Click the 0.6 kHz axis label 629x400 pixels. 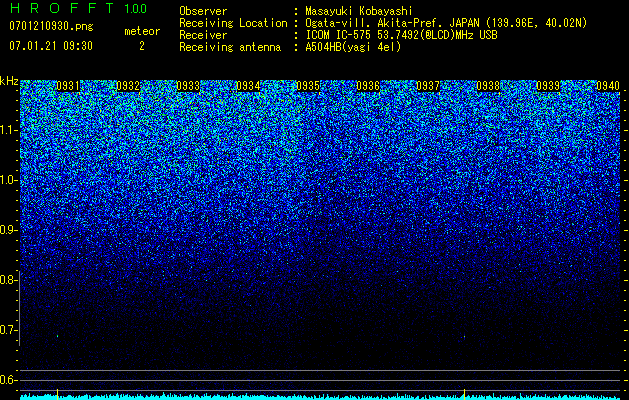pos(7,380)
